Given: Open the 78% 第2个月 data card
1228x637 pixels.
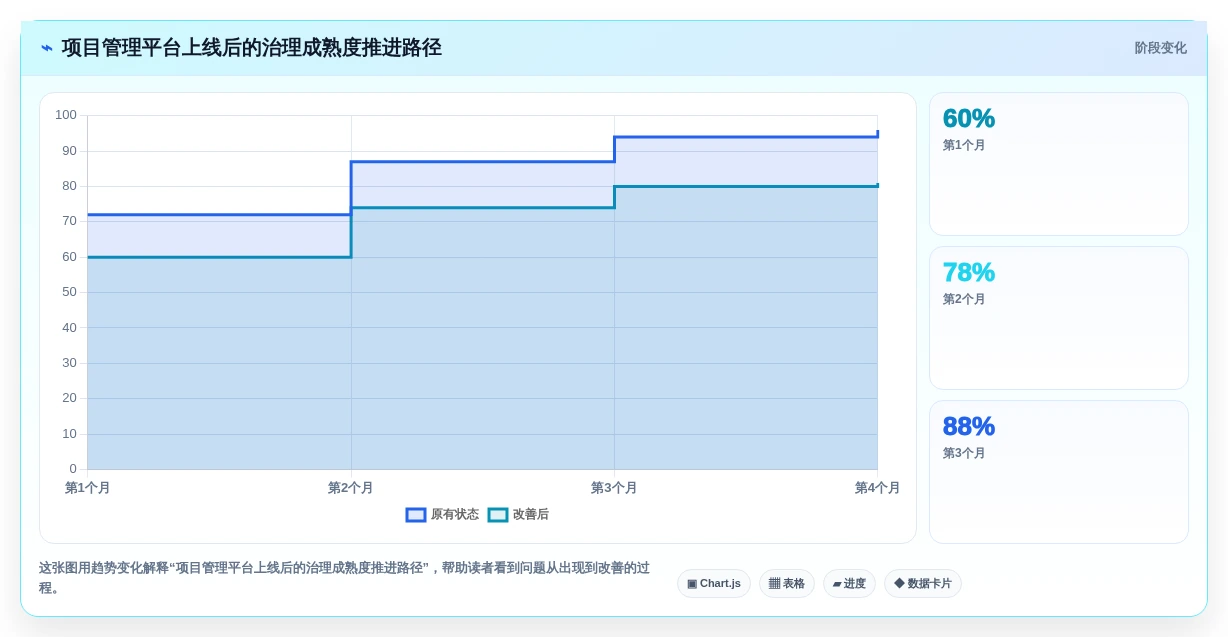Looking at the screenshot, I should (1059, 318).
